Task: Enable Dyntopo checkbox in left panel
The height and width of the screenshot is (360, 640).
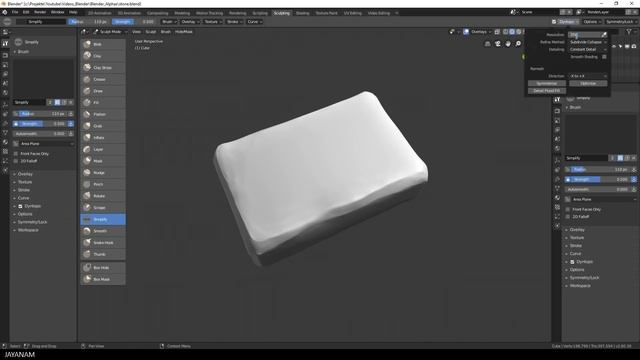Action: (x=20, y=206)
